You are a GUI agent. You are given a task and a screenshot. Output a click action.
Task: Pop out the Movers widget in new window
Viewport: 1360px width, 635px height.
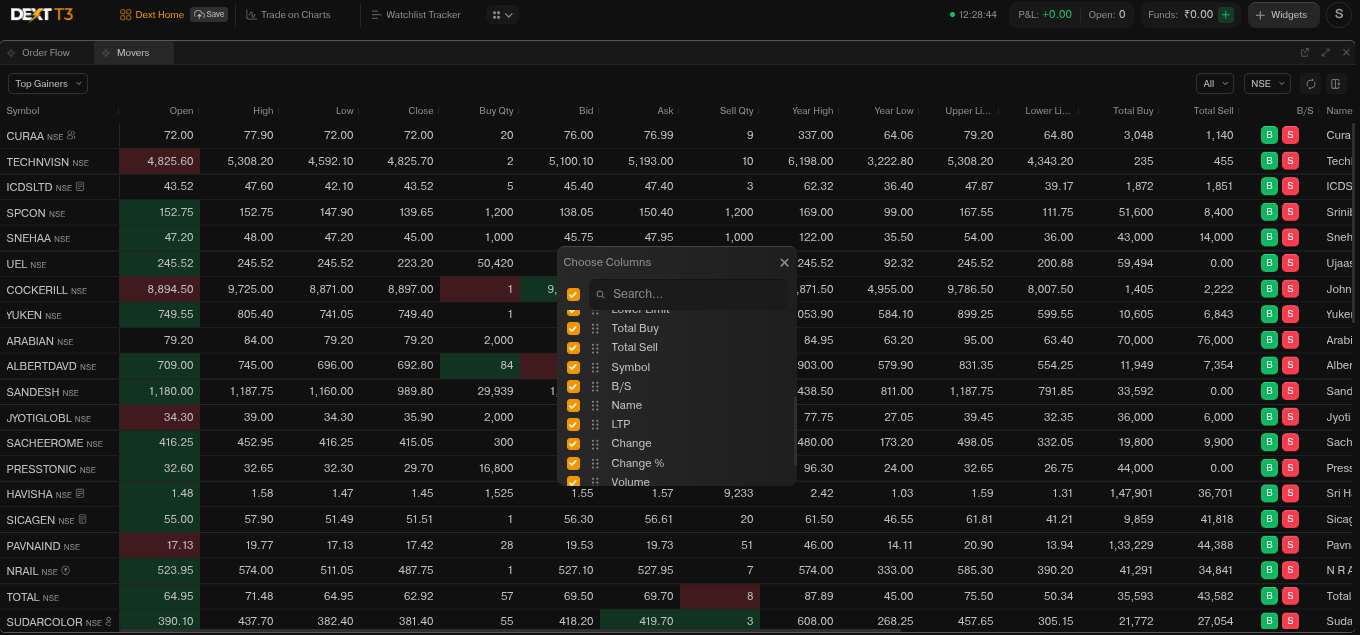(x=1305, y=52)
